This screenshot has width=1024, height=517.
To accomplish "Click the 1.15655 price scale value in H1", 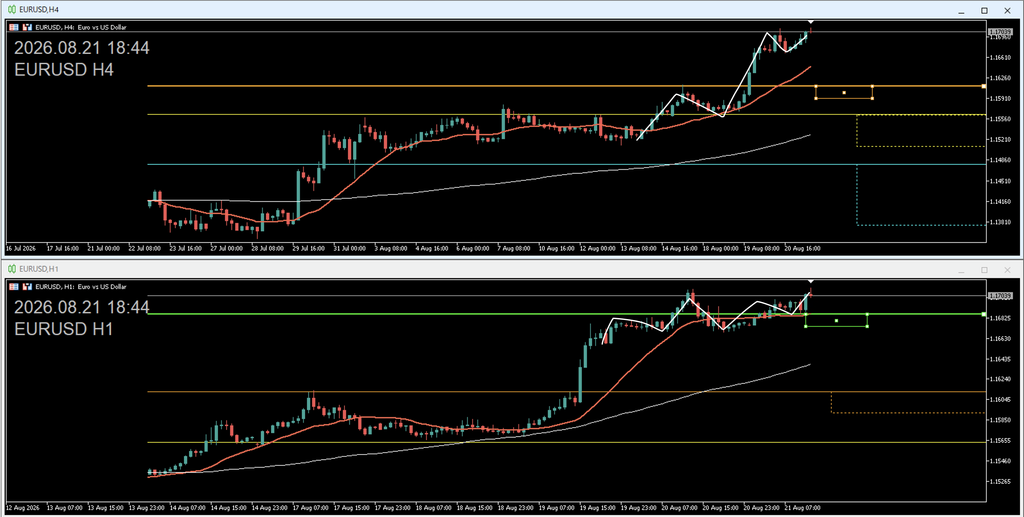I will pos(1000,441).
